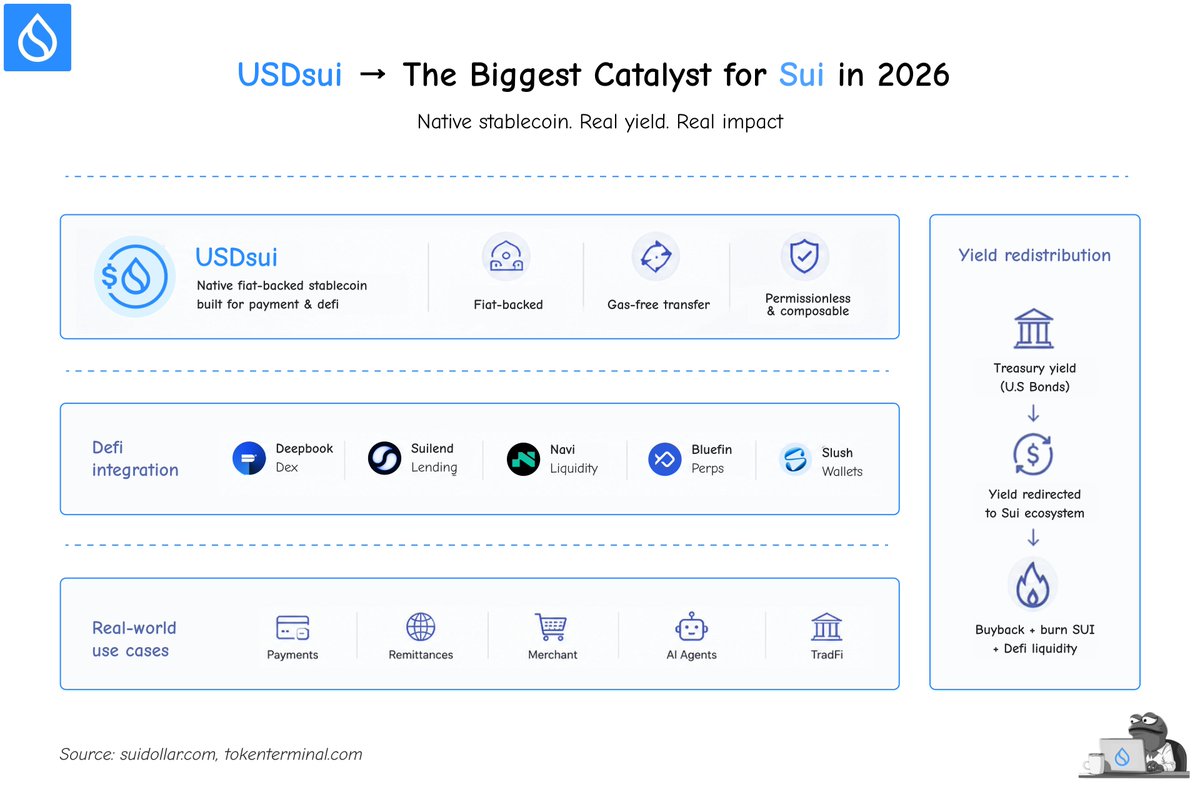1200x789 pixels.
Task: Click the Payments card icon
Action: tap(293, 628)
